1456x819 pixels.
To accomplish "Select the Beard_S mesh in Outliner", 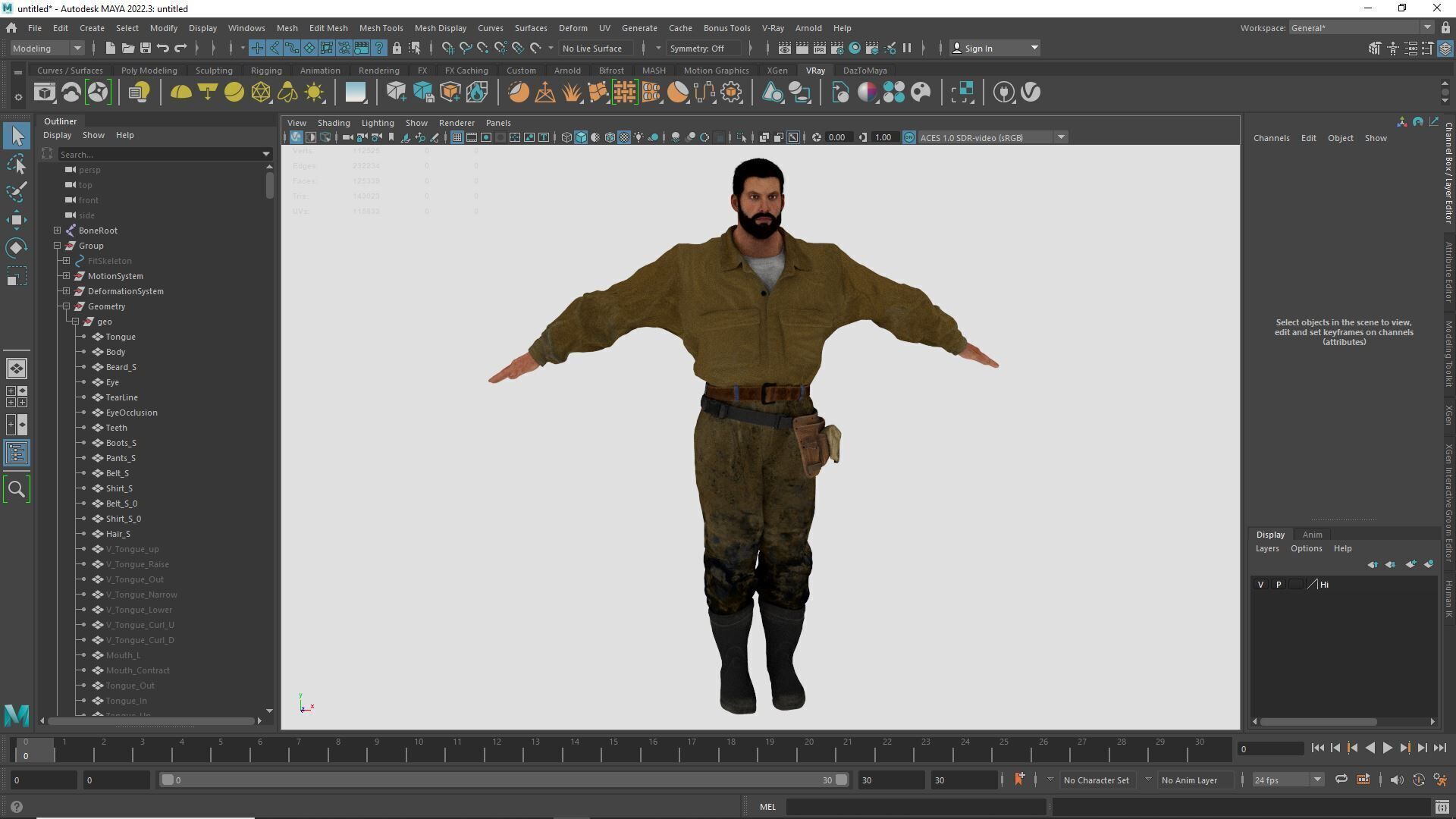I will point(121,367).
